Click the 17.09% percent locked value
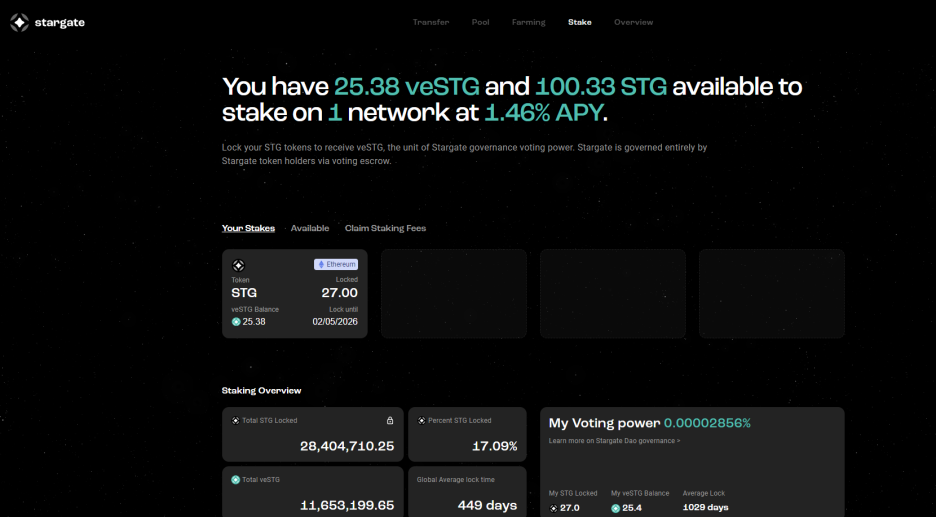The width and height of the screenshot is (936, 517). [x=494, y=446]
